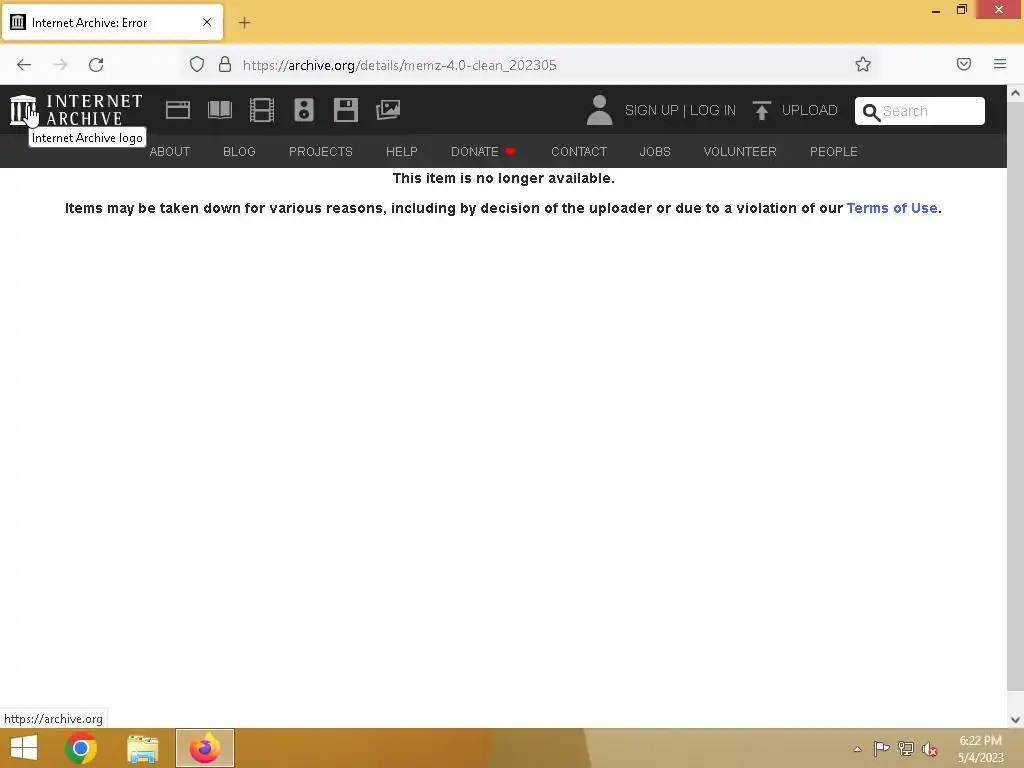The width and height of the screenshot is (1024, 768).
Task: Minimize the Firefox window
Action: click(x=936, y=11)
